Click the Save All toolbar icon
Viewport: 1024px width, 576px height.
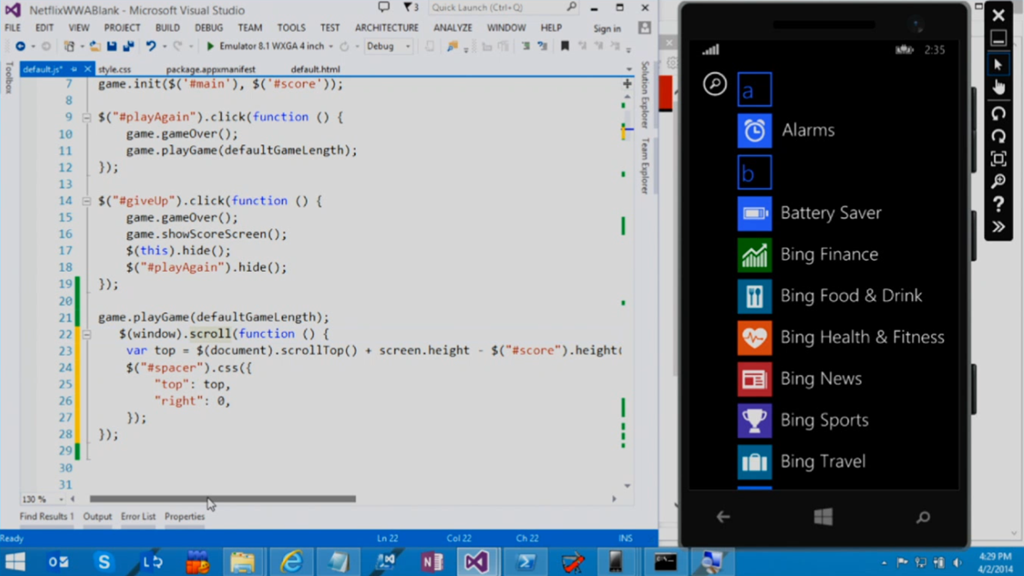tap(129, 46)
